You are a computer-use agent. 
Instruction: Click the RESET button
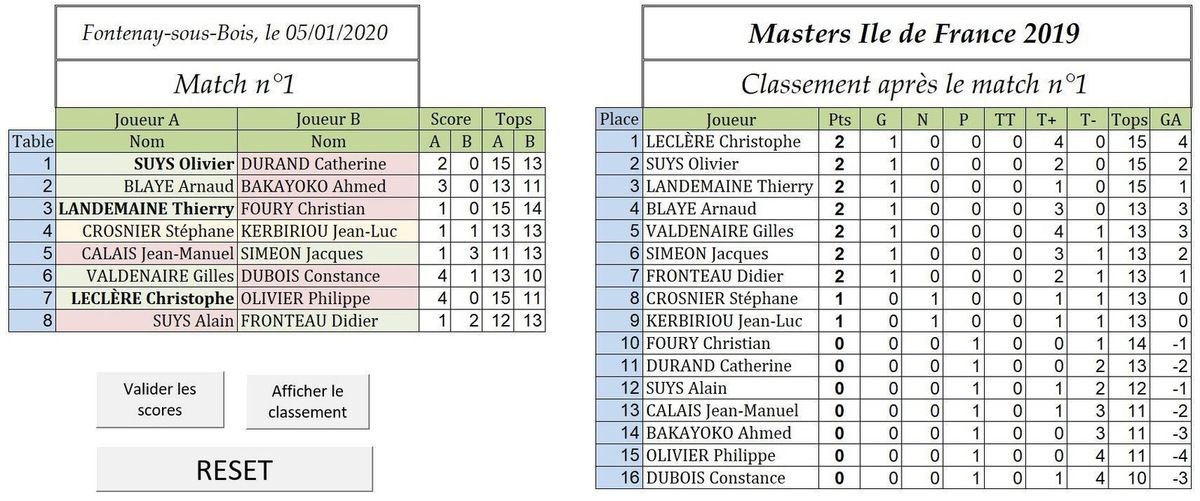[x=234, y=470]
